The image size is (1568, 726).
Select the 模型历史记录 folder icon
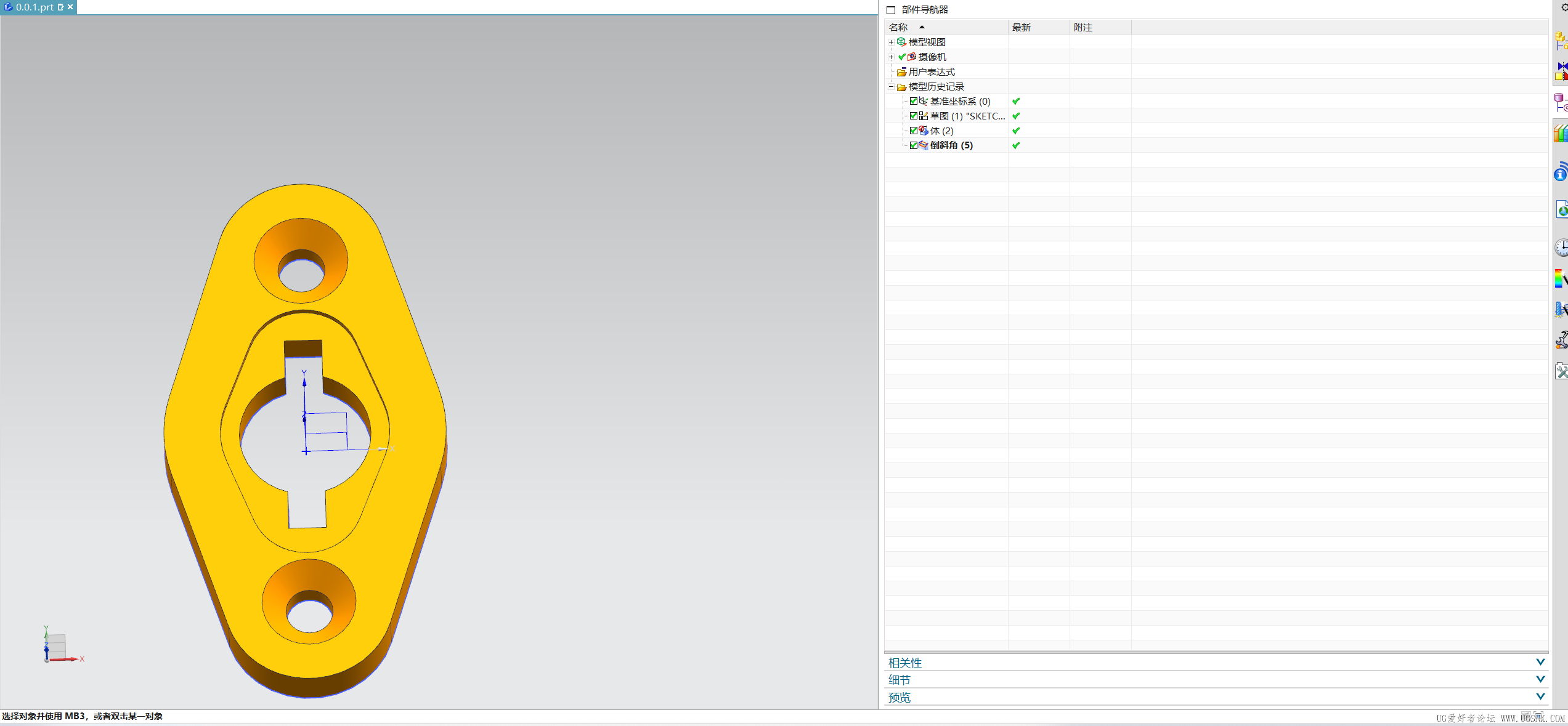tap(901, 87)
